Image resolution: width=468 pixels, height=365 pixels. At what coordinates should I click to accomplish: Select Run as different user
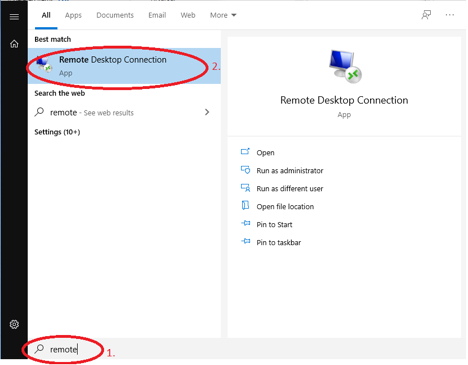click(x=290, y=189)
